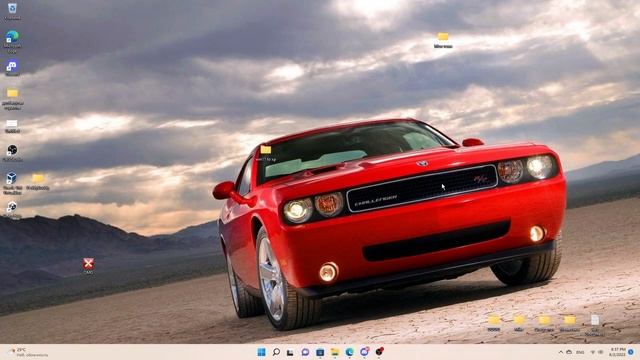Viewport: 640px width, 360px height.
Task: Open the taskbar clock and date
Action: pyautogui.click(x=617, y=352)
